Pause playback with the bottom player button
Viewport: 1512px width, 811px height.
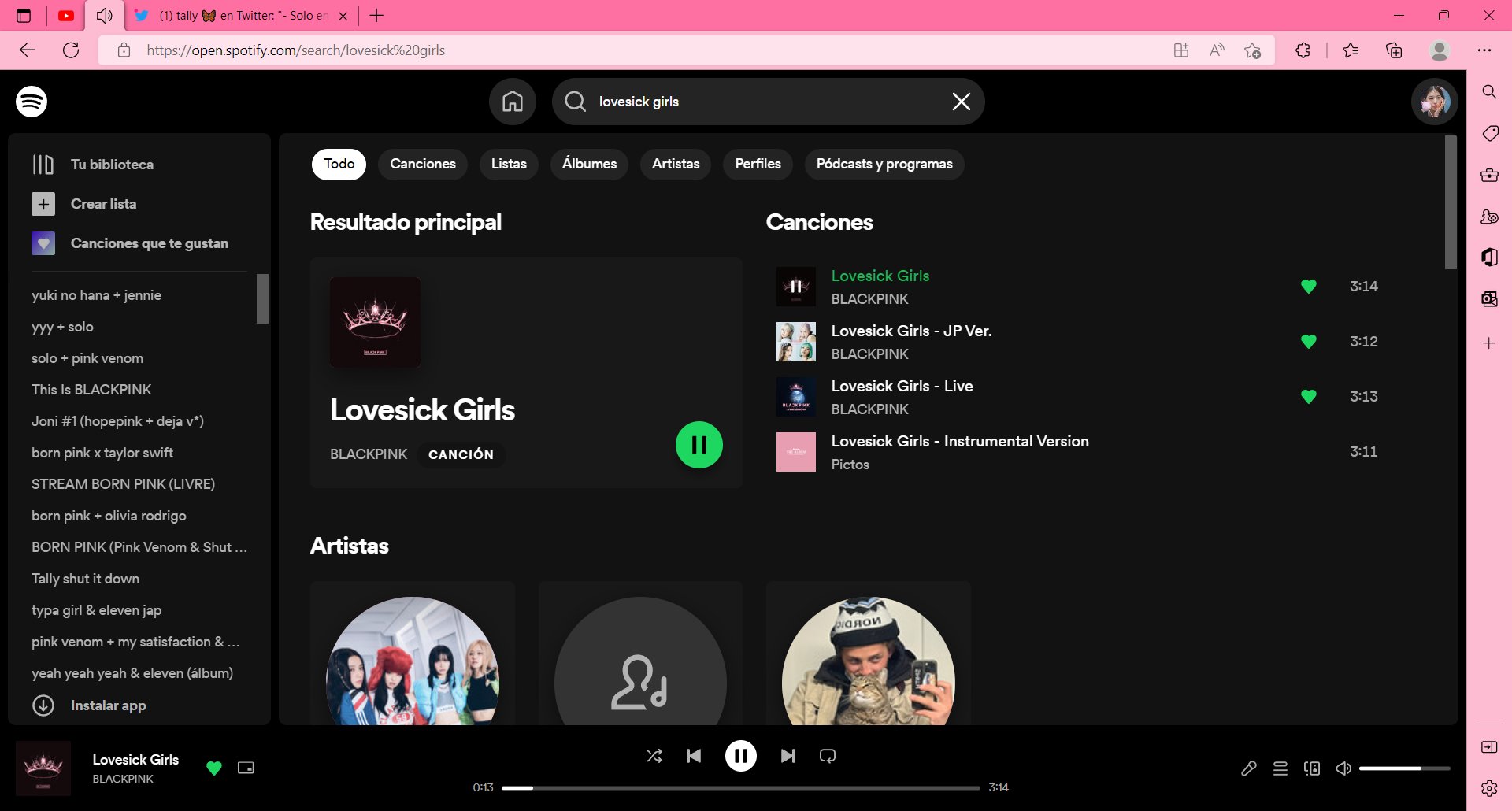point(741,756)
